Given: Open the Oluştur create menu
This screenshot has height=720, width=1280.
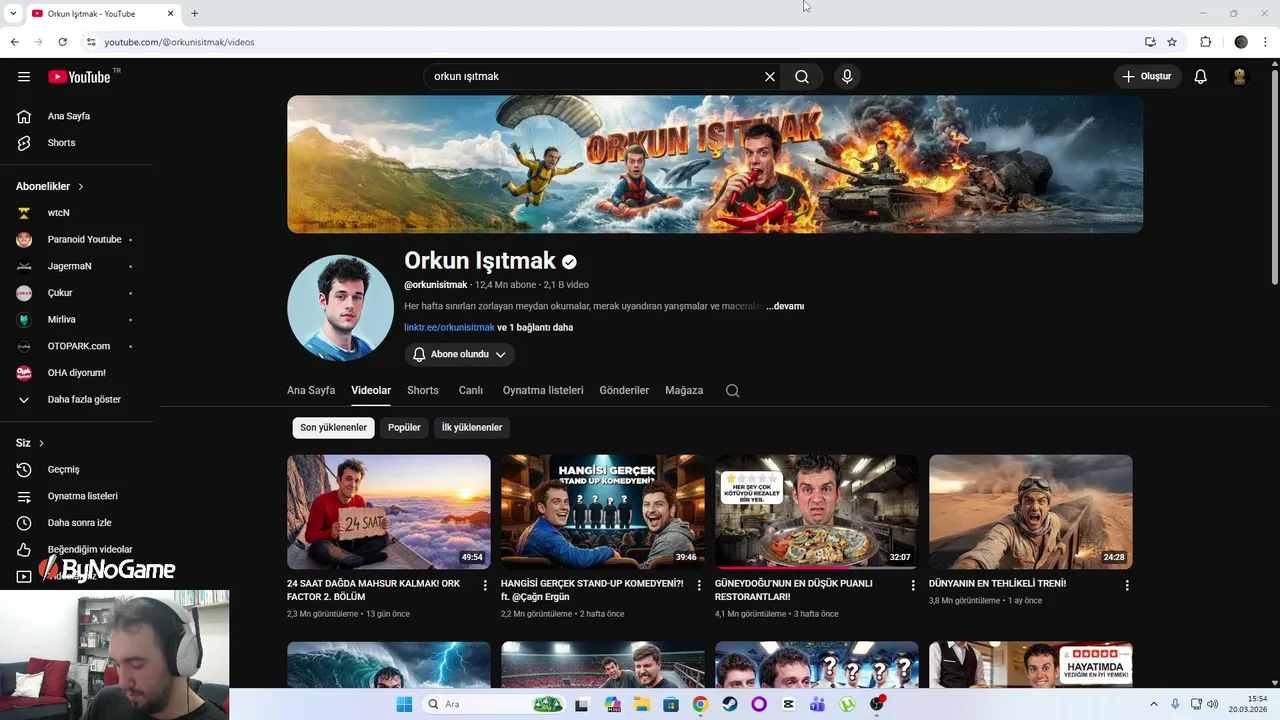Looking at the screenshot, I should pyautogui.click(x=1148, y=77).
